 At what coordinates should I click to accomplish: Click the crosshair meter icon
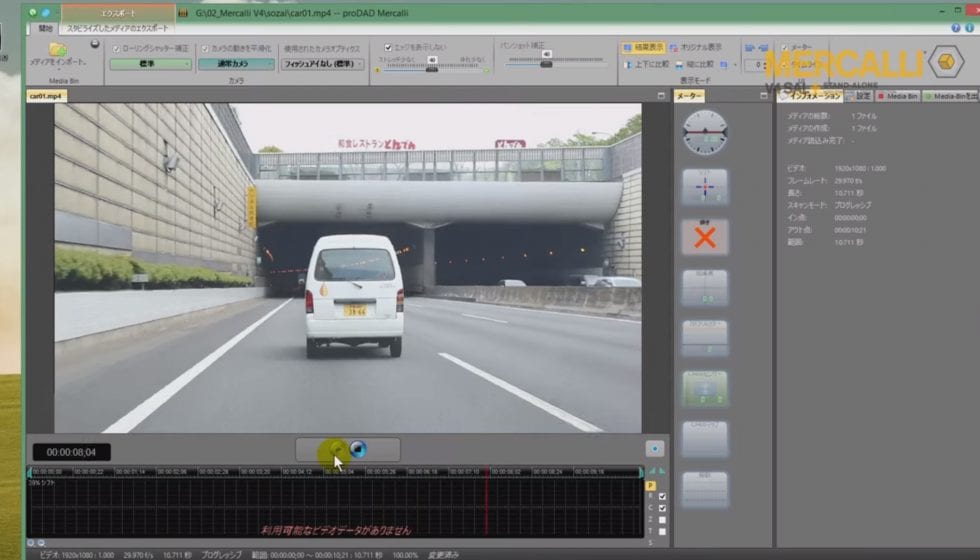(x=705, y=186)
